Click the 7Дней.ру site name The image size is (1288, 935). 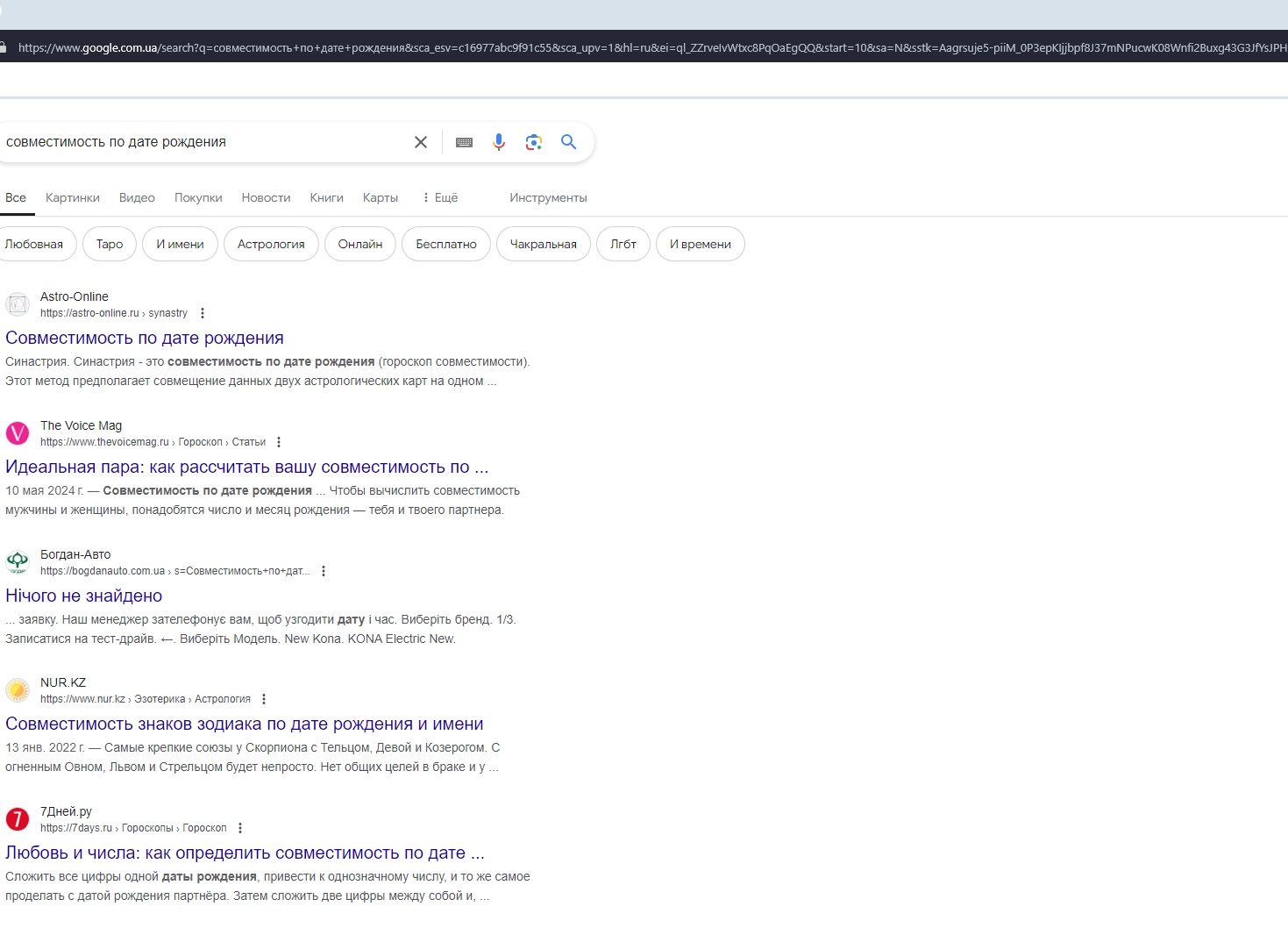click(x=66, y=811)
